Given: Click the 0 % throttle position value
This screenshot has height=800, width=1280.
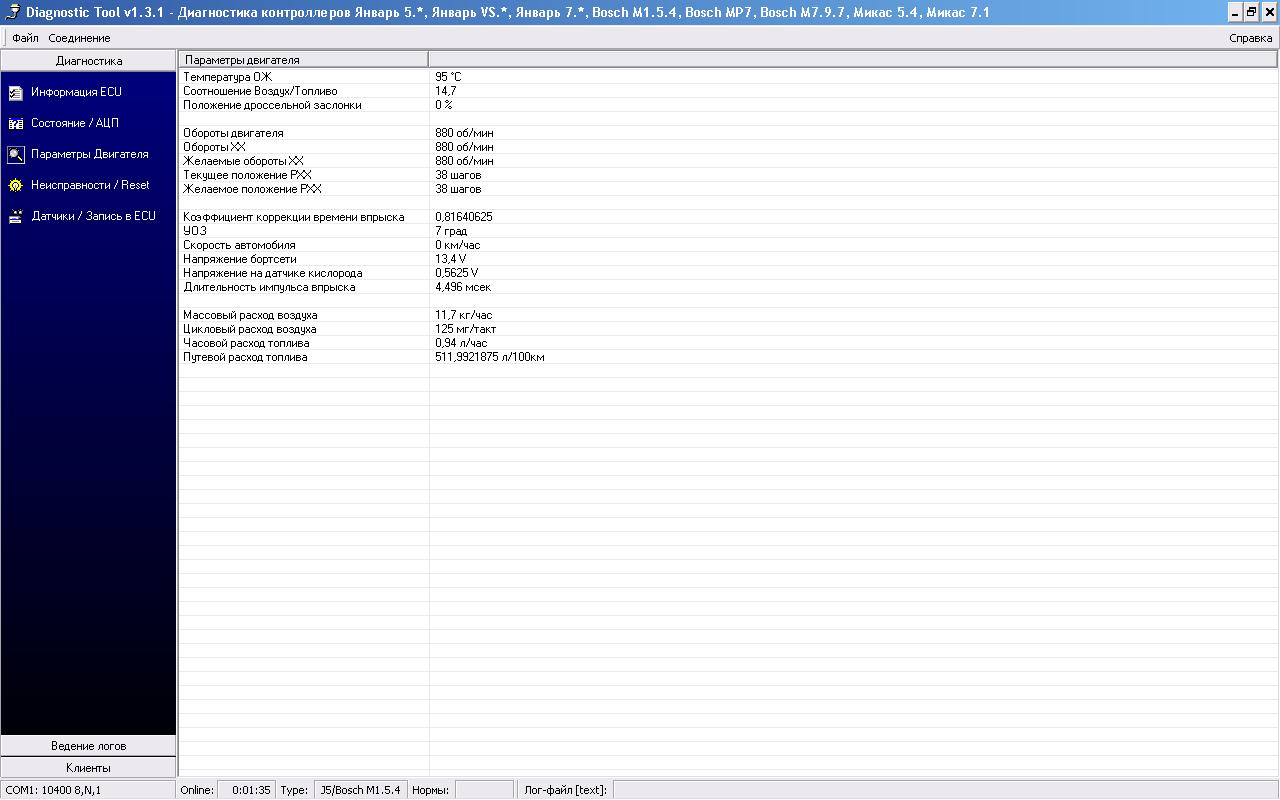Looking at the screenshot, I should (443, 105).
